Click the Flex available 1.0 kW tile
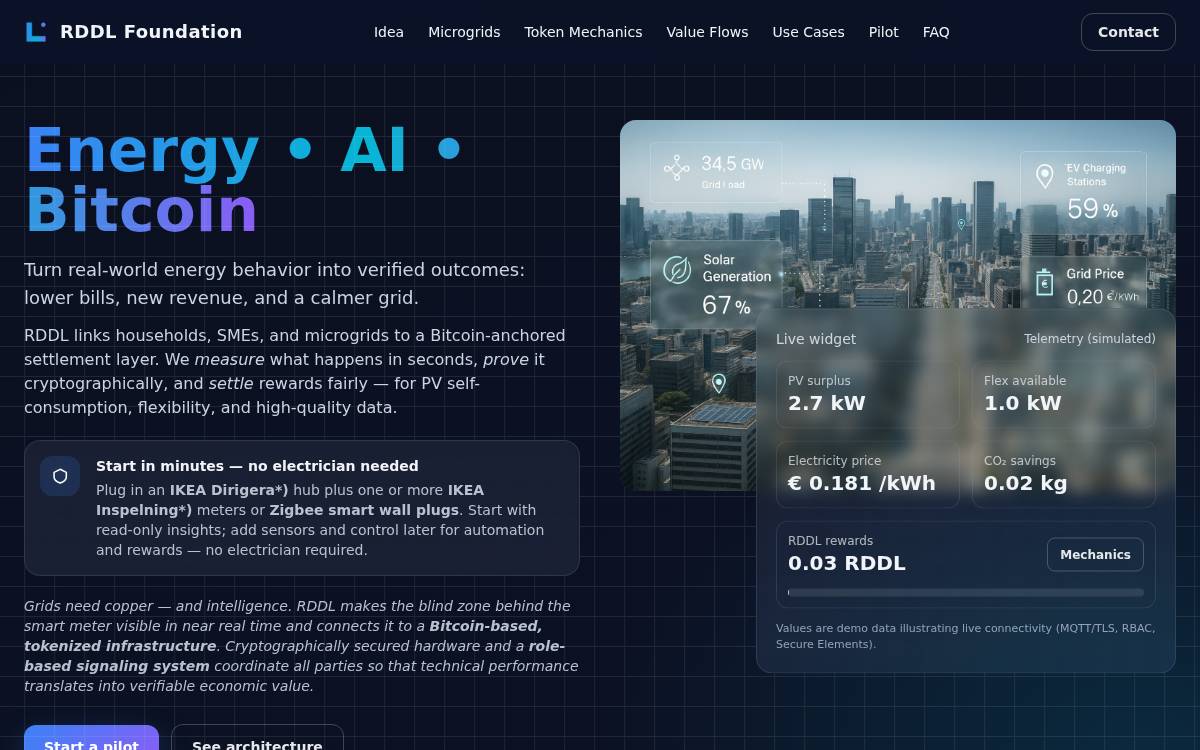1200x750 pixels. (1064, 395)
